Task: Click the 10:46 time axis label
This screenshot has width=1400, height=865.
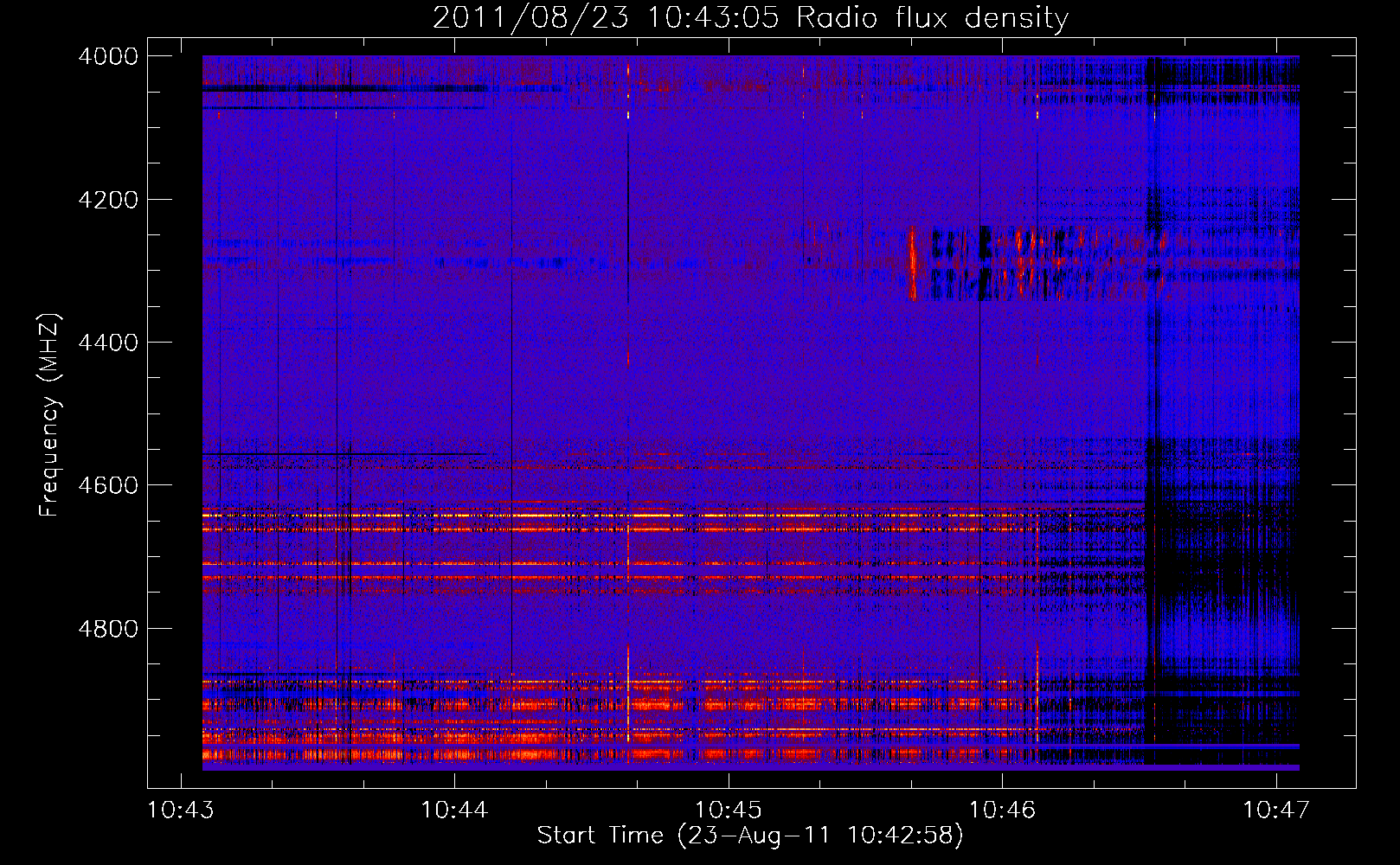Action: (x=1002, y=810)
